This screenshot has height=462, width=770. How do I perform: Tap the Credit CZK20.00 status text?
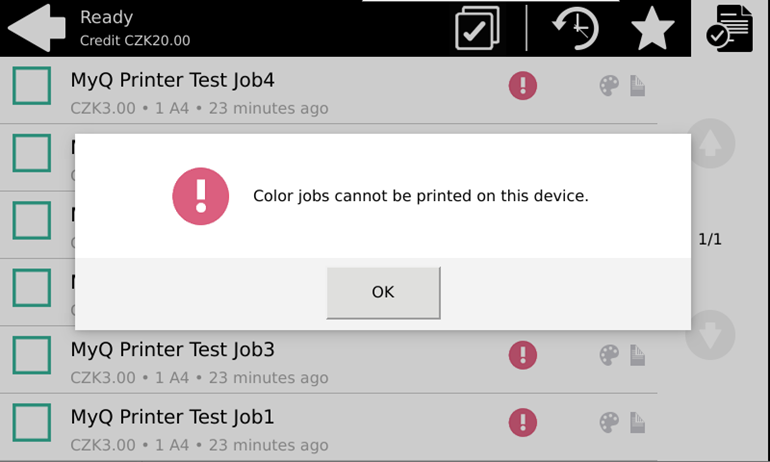(x=135, y=41)
